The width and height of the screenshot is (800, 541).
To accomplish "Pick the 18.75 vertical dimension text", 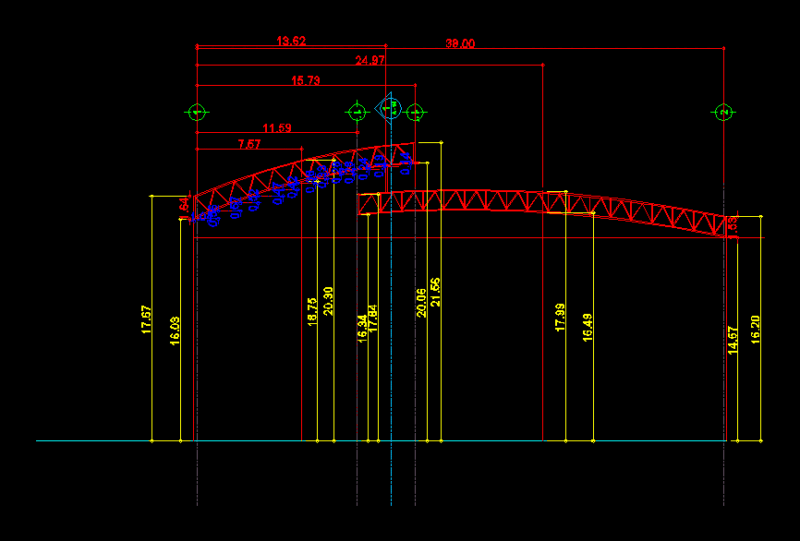I will click(312, 311).
